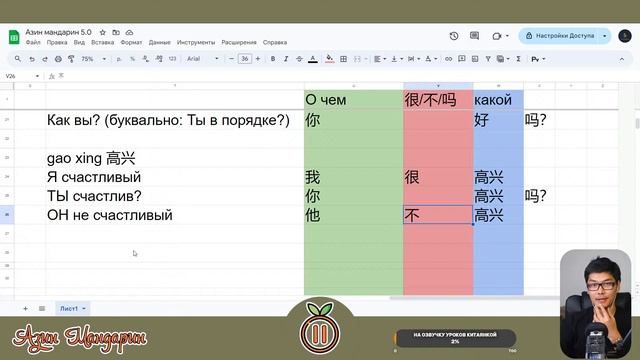Open the text color picker

pos(313,59)
